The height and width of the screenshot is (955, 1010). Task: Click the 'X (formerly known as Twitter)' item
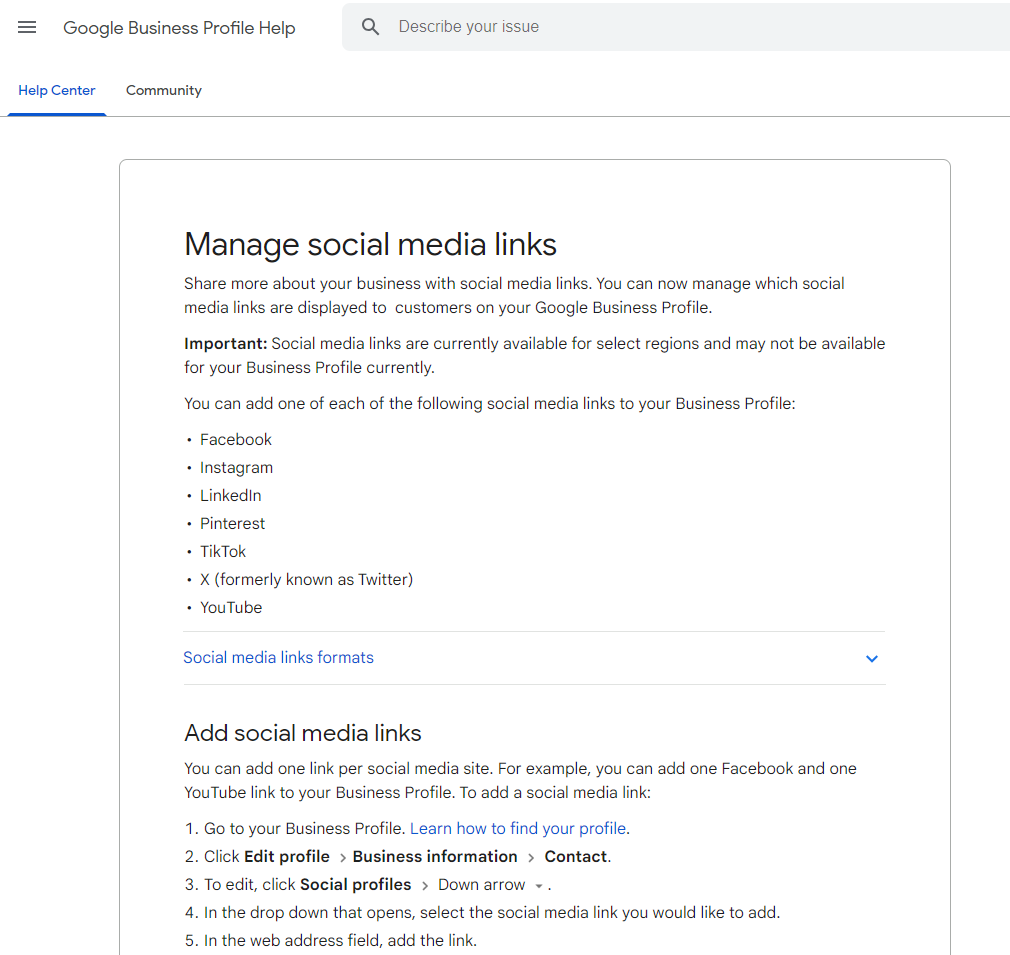click(x=306, y=579)
